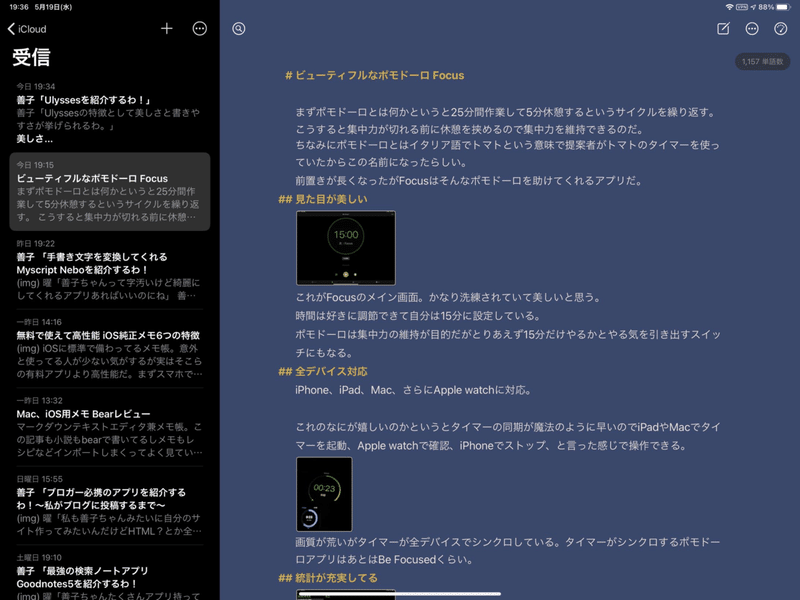Tap the compose new sheet icon

pos(723,29)
